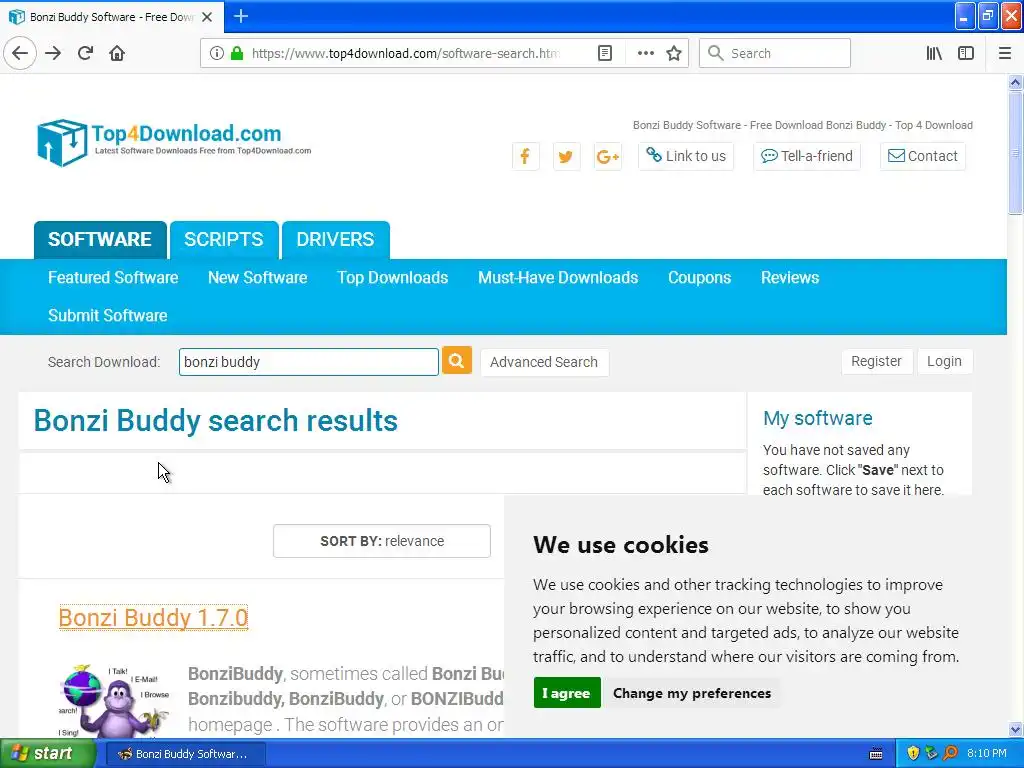Click the orange magnifier tray icon

950,754
